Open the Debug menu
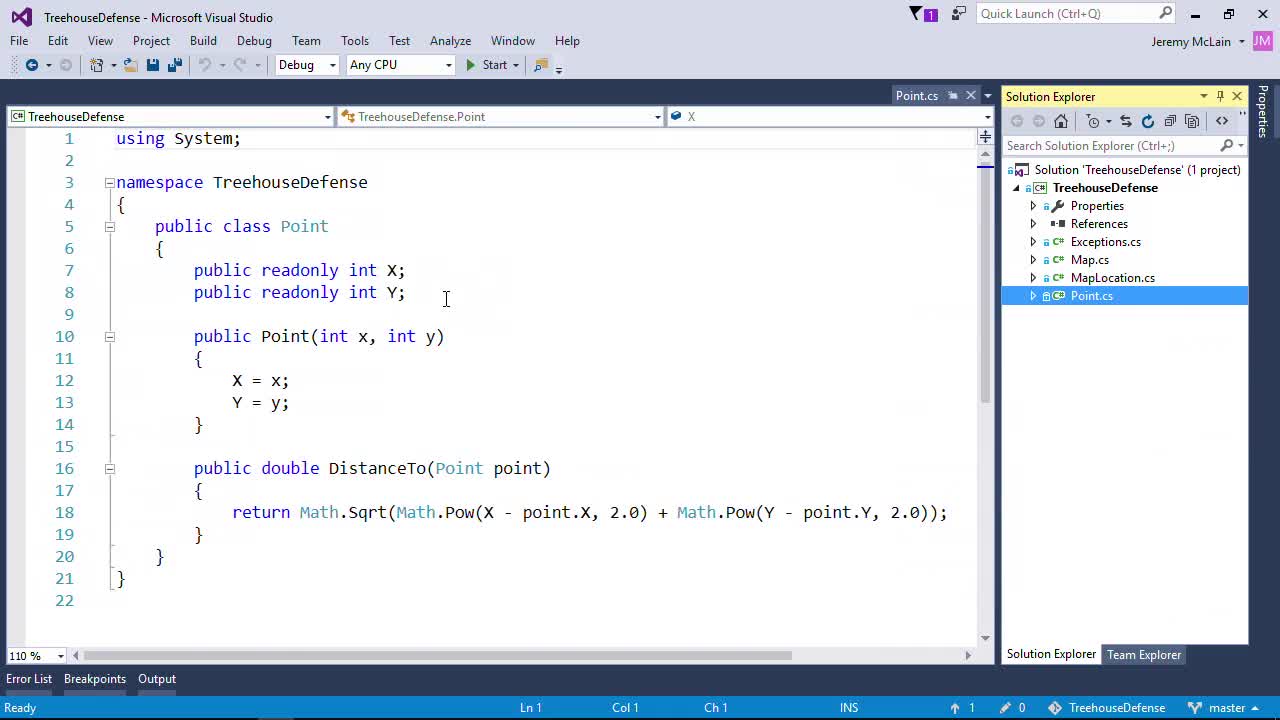This screenshot has width=1280, height=720. (254, 41)
